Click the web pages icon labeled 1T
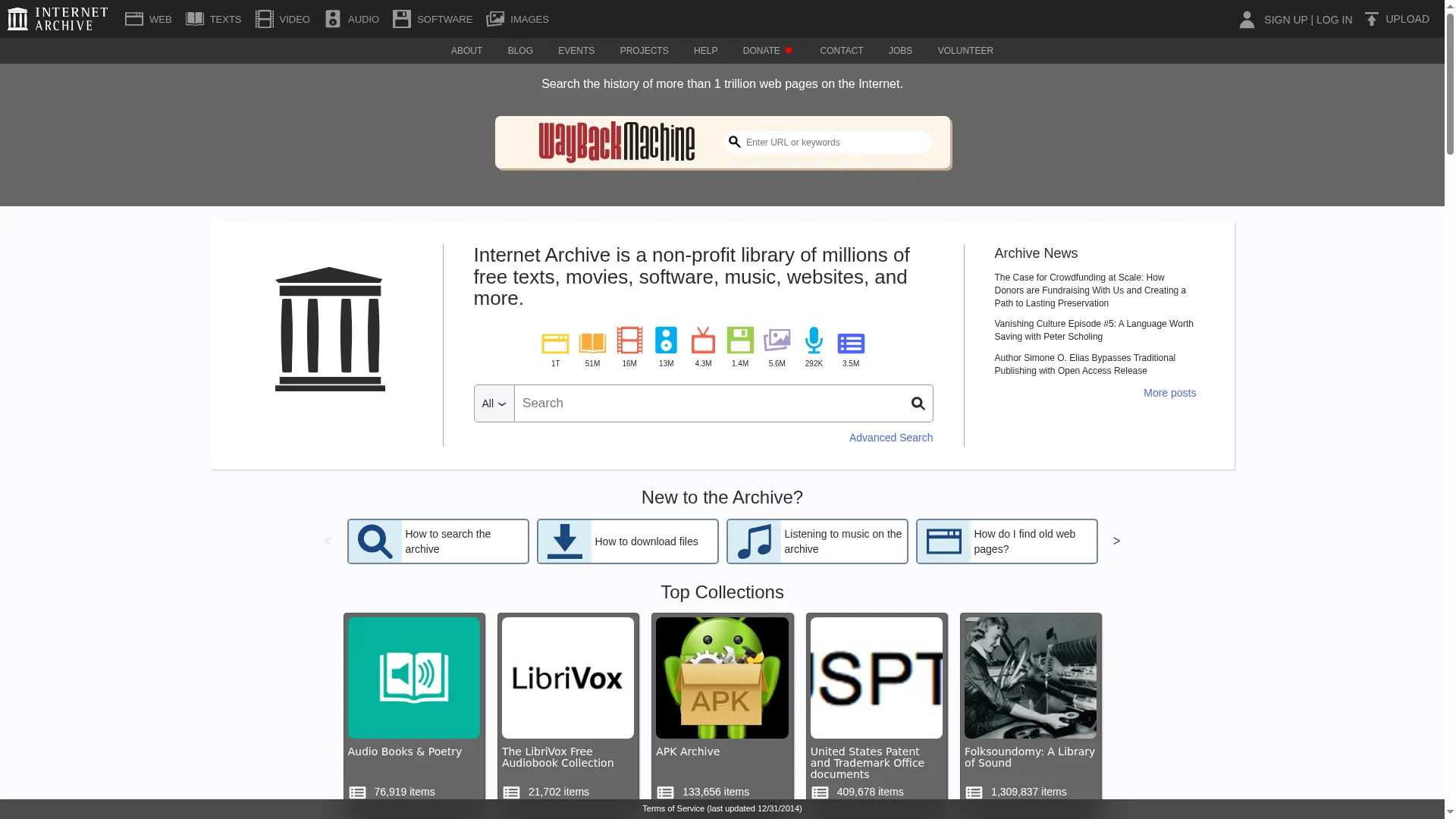This screenshot has height=819, width=1456. tap(555, 344)
